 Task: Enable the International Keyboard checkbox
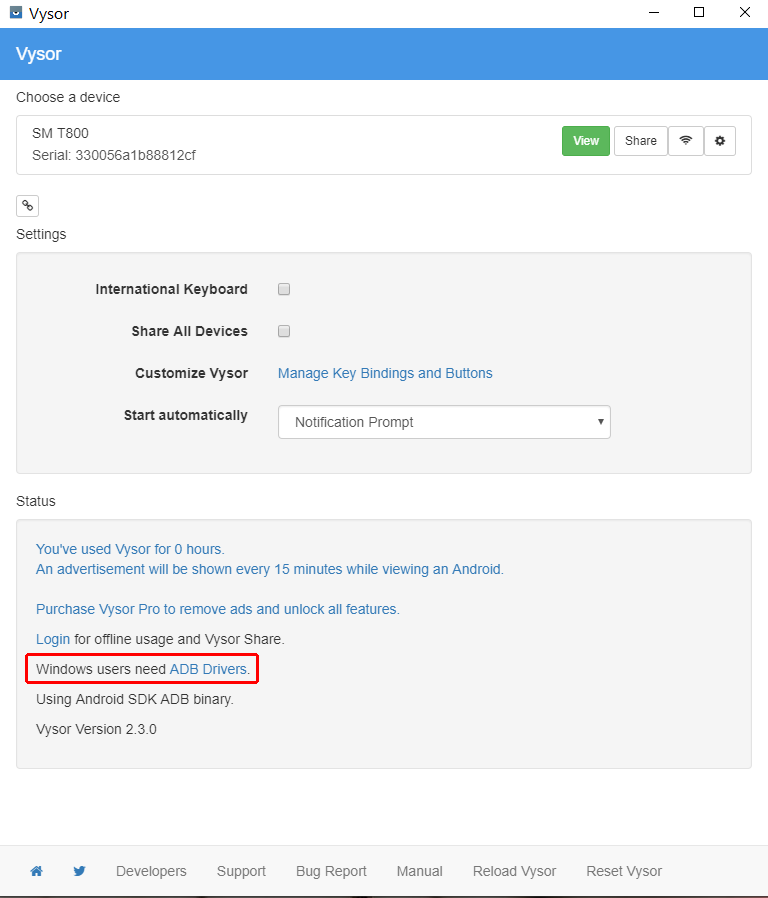click(x=284, y=289)
